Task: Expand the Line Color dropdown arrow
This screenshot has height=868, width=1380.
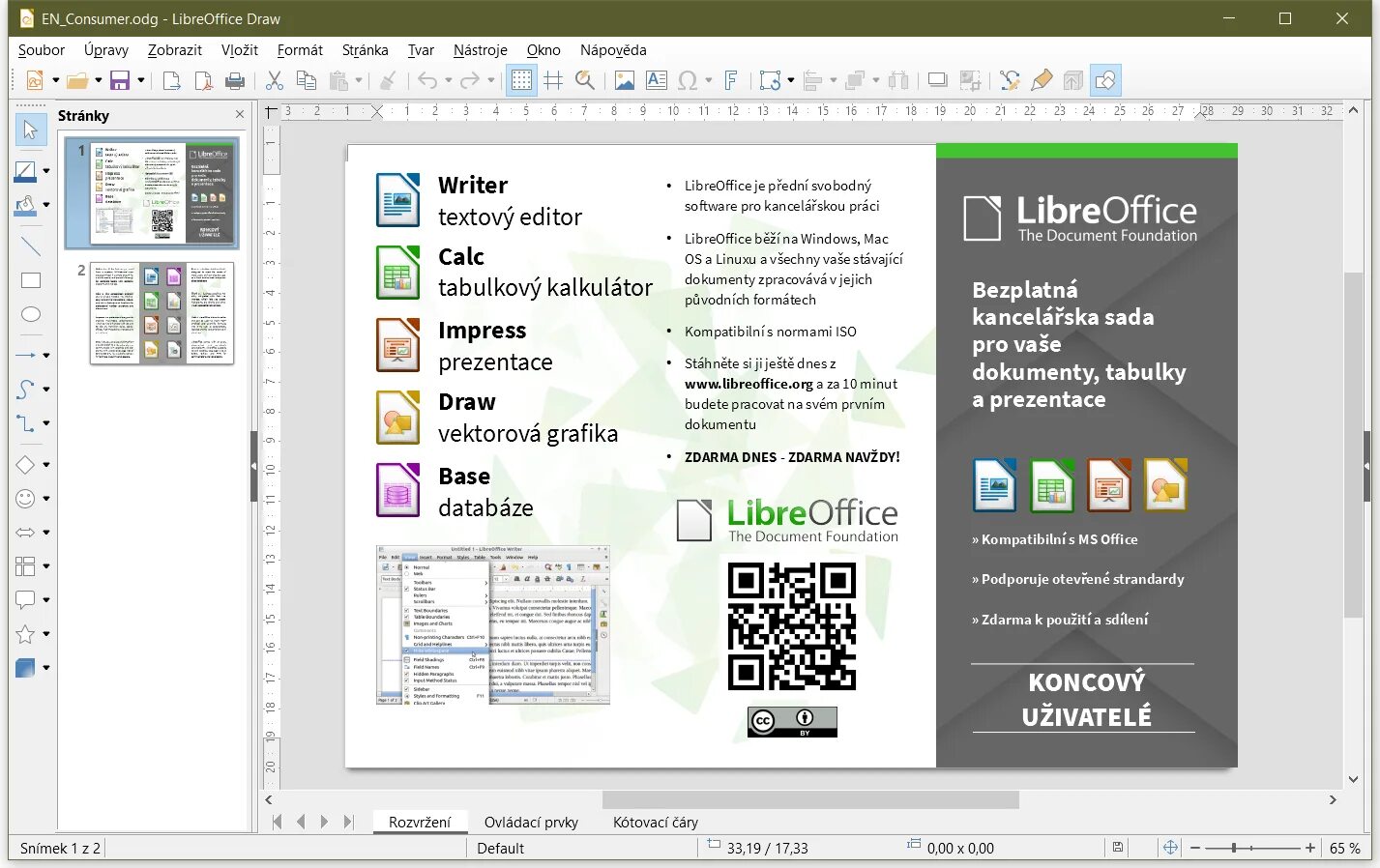Action: coord(45,171)
